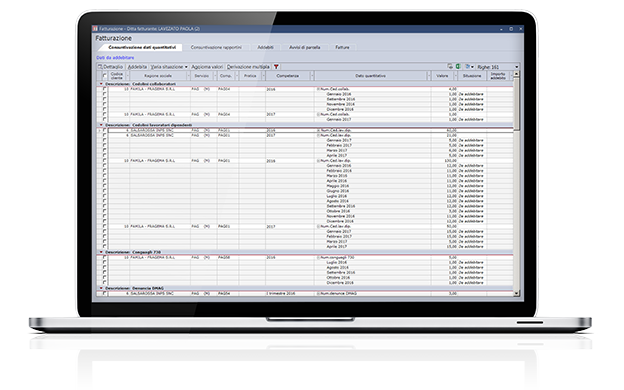
Task: Click the Addebita button
Action: coord(137,67)
